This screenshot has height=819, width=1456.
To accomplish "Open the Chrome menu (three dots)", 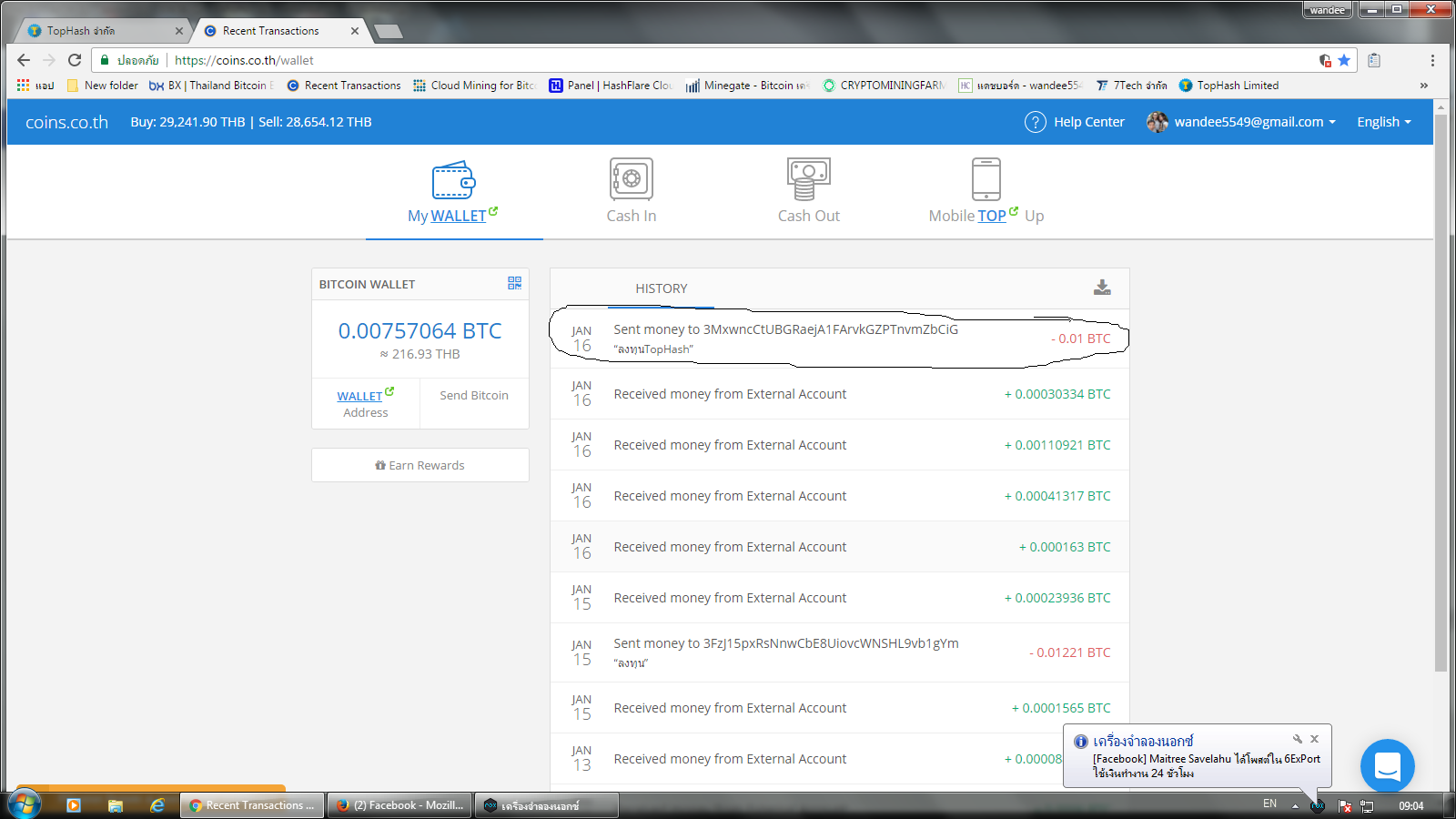I will click(x=1432, y=60).
